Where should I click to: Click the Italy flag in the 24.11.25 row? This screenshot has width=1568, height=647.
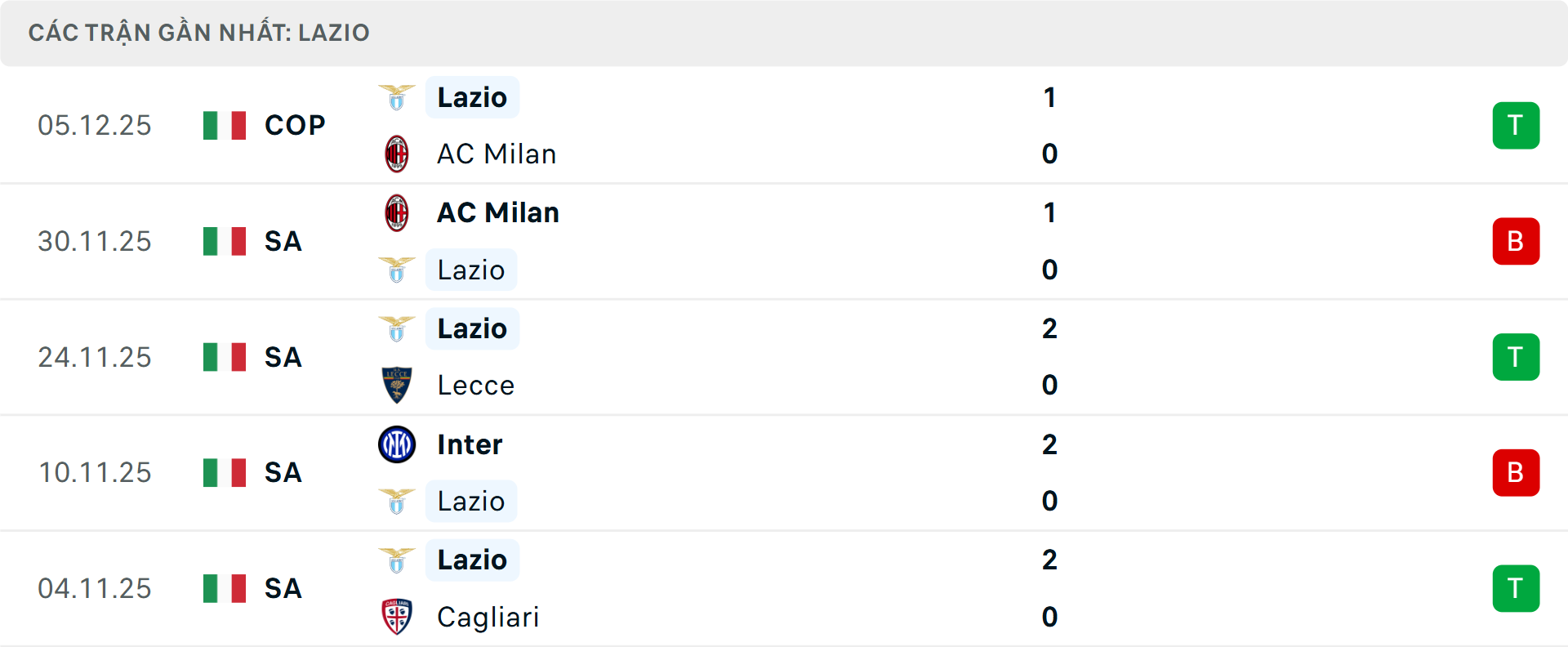coord(224,357)
